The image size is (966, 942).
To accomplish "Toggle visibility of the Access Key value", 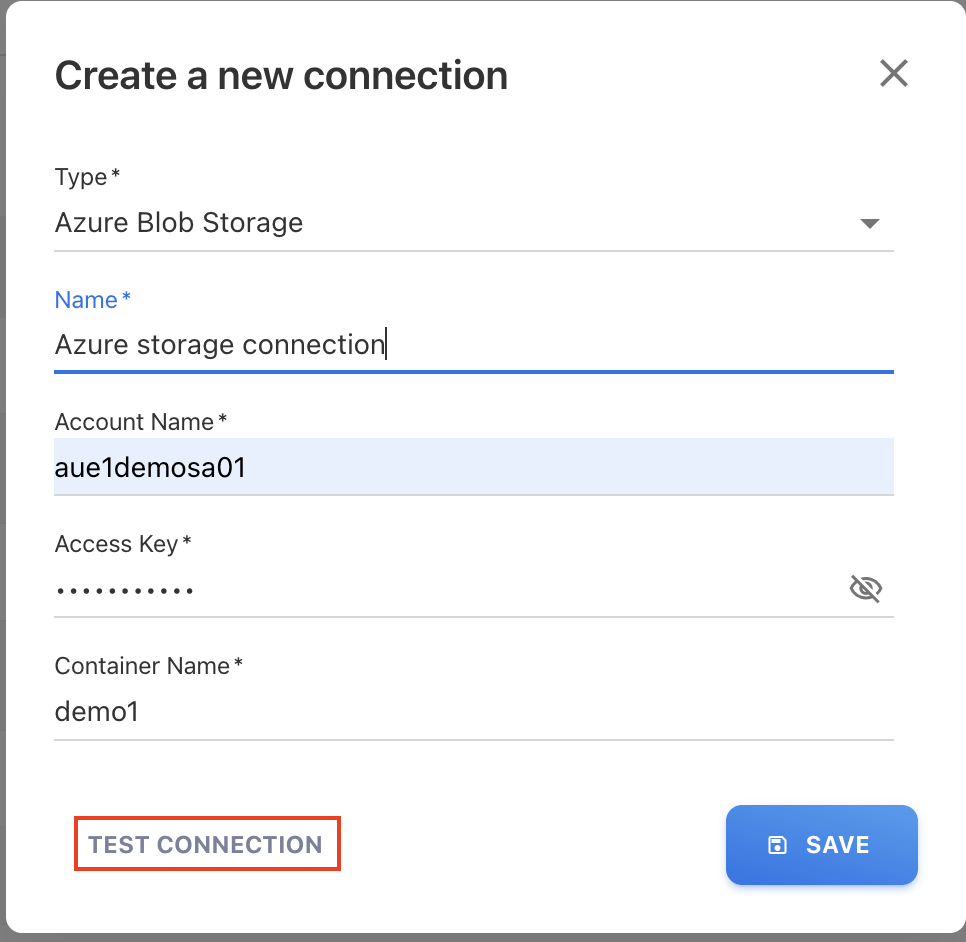I will pyautogui.click(x=865, y=589).
